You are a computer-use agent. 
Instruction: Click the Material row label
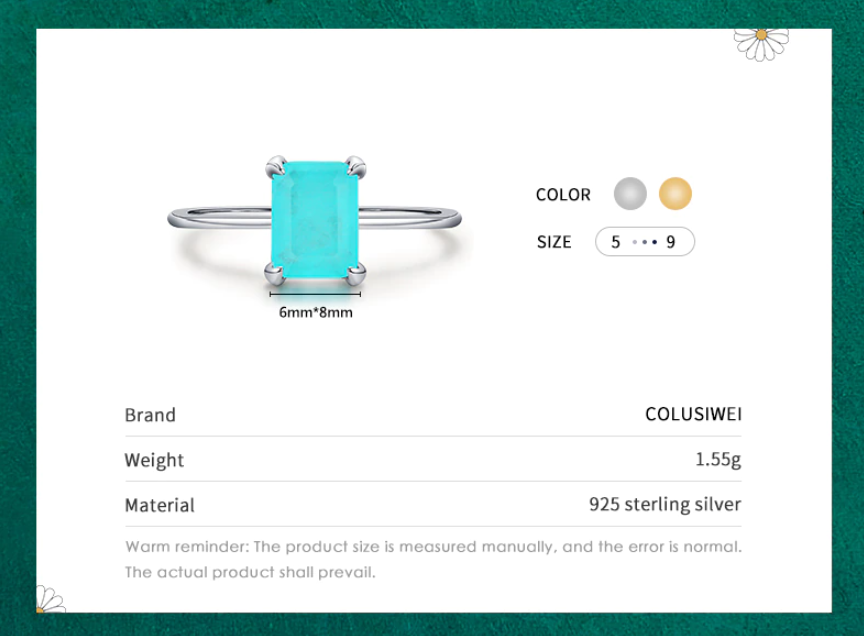[x=160, y=505]
